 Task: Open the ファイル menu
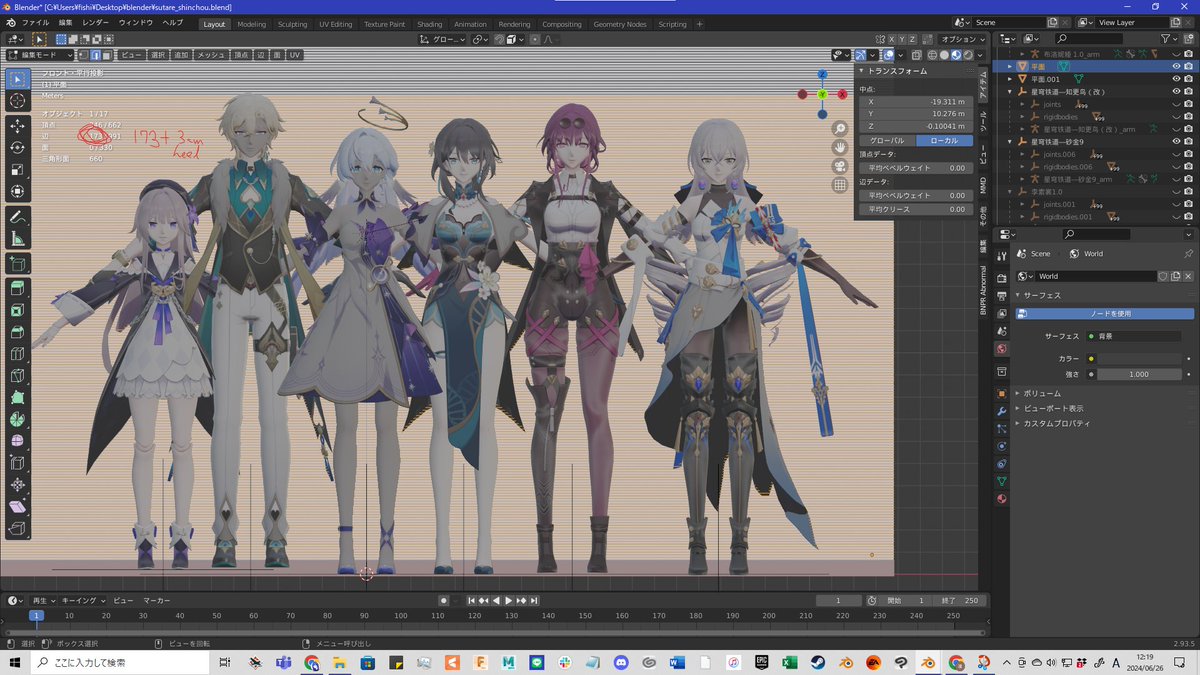point(35,22)
